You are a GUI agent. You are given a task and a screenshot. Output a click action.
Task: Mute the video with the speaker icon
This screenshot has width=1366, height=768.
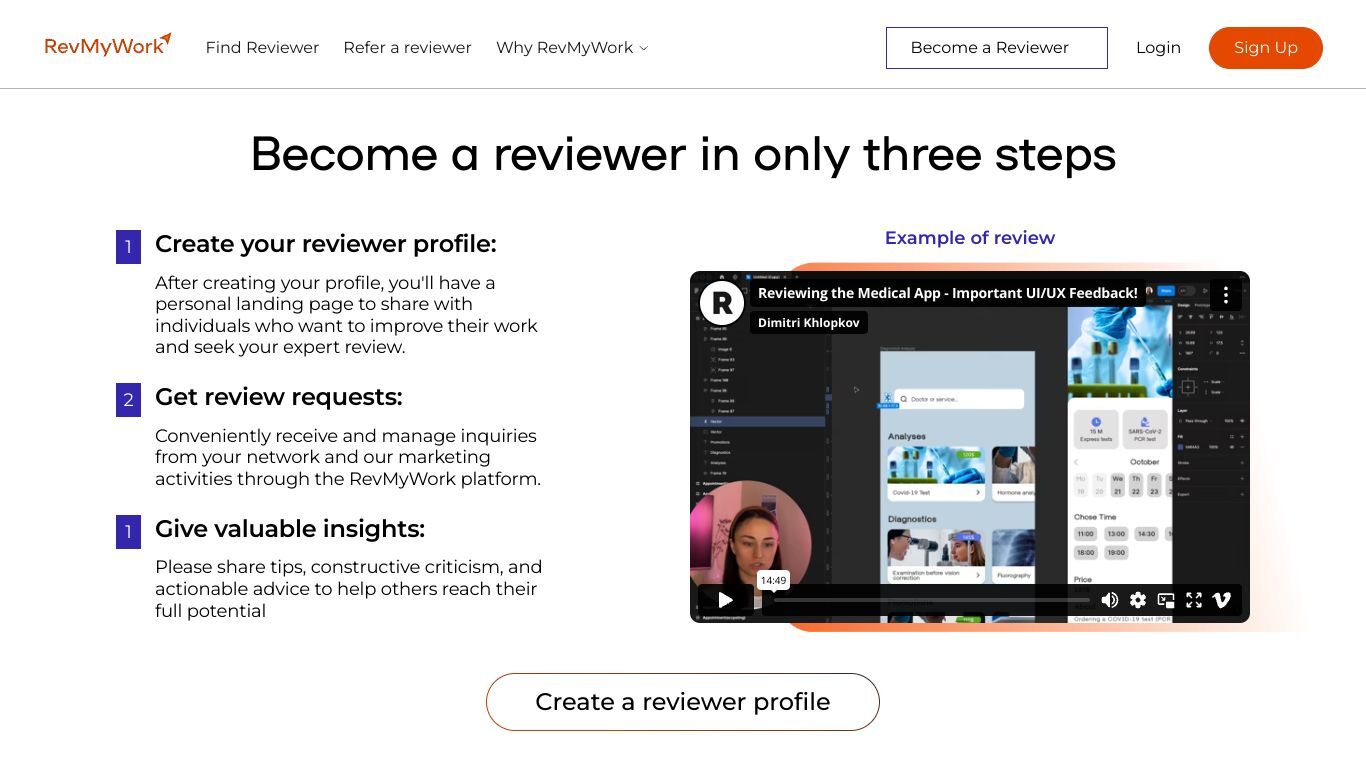coord(1110,600)
